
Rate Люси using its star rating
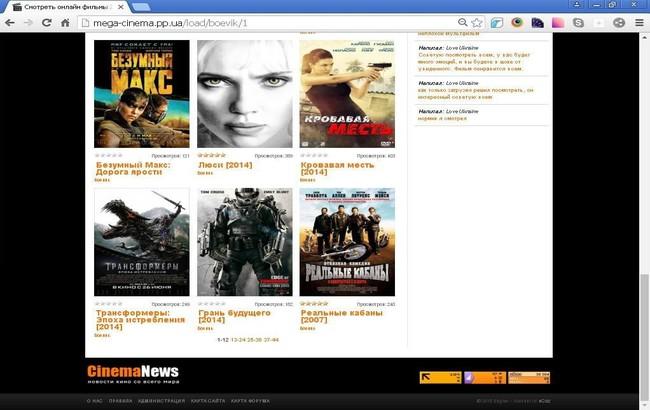[211, 155]
